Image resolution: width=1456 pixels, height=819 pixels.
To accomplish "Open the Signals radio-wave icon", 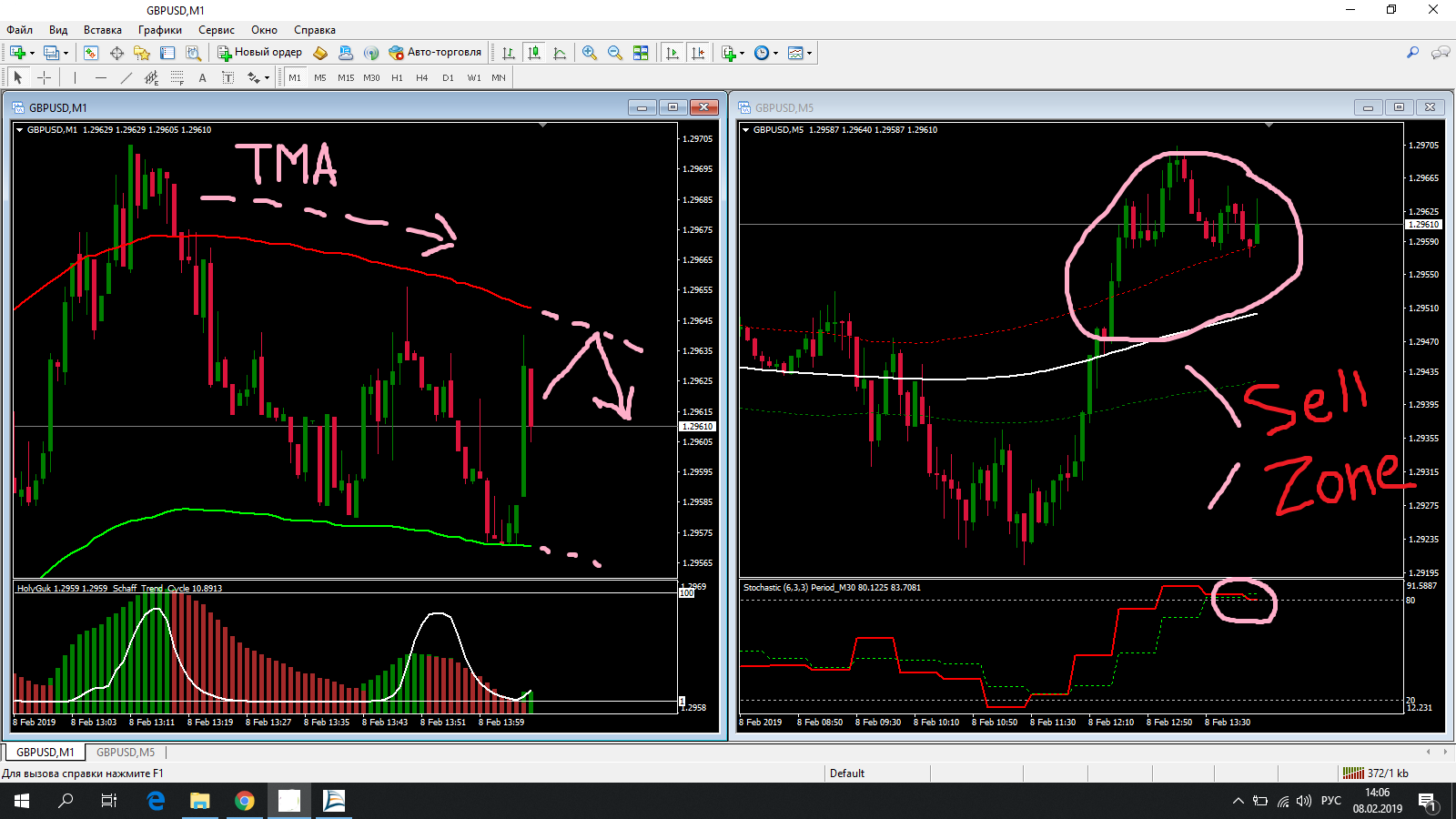I will [371, 53].
